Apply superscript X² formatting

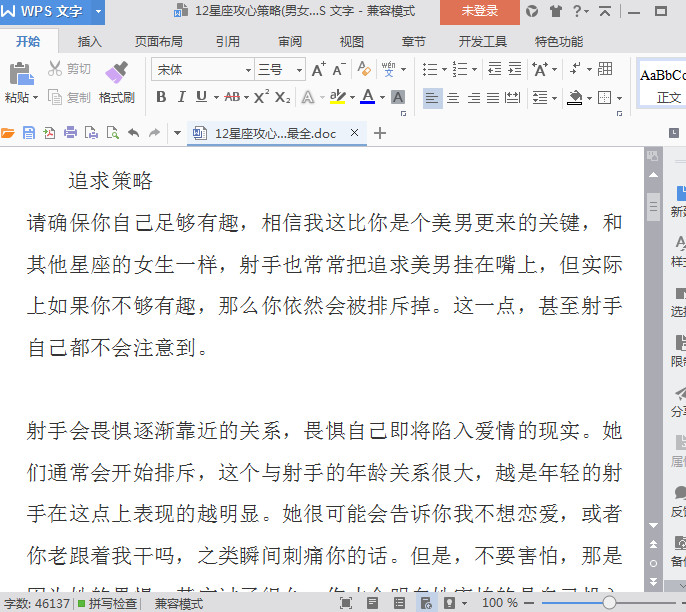[x=261, y=97]
